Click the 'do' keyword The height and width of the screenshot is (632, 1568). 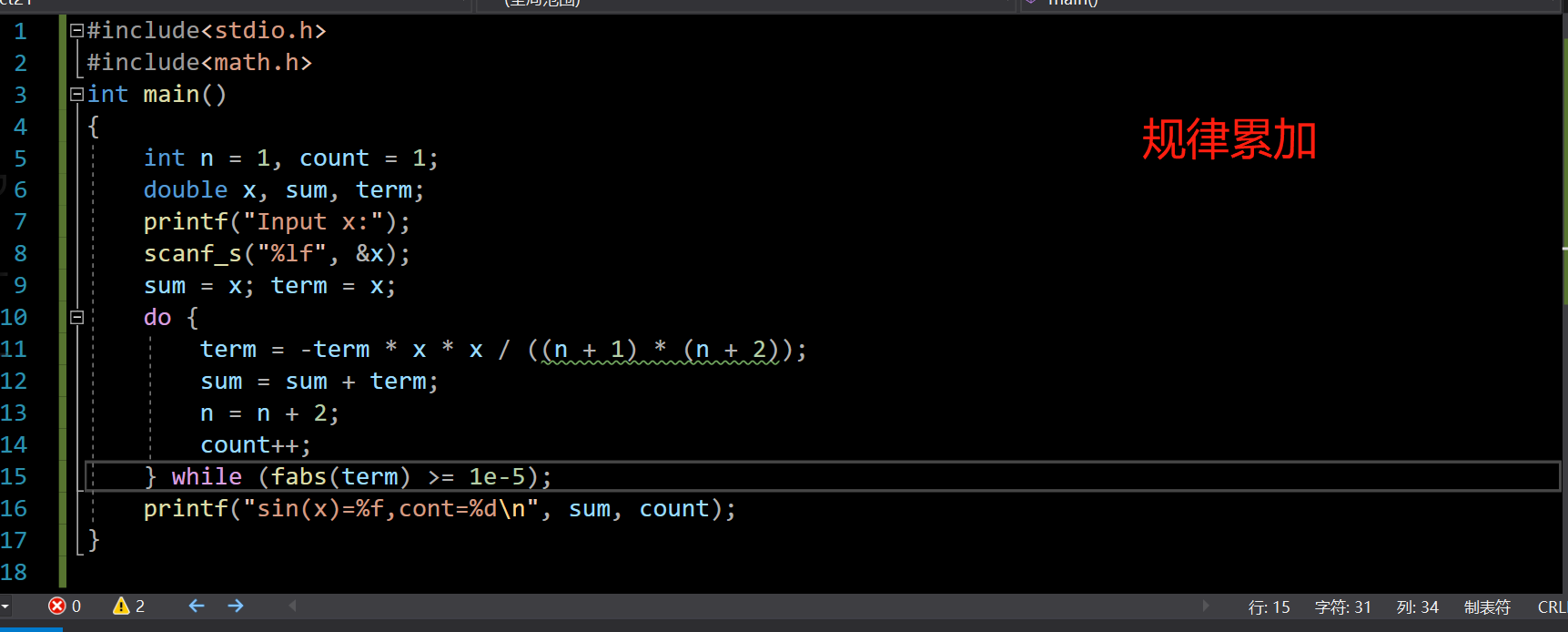click(157, 318)
